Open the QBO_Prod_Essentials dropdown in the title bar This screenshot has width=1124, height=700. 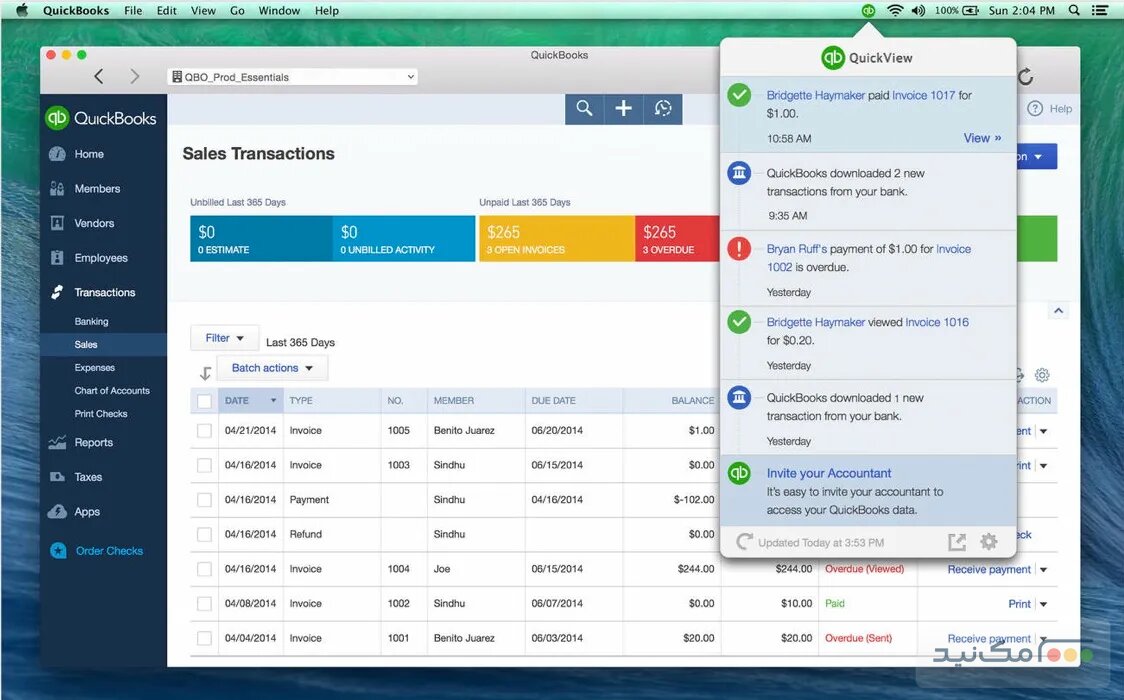pos(291,76)
